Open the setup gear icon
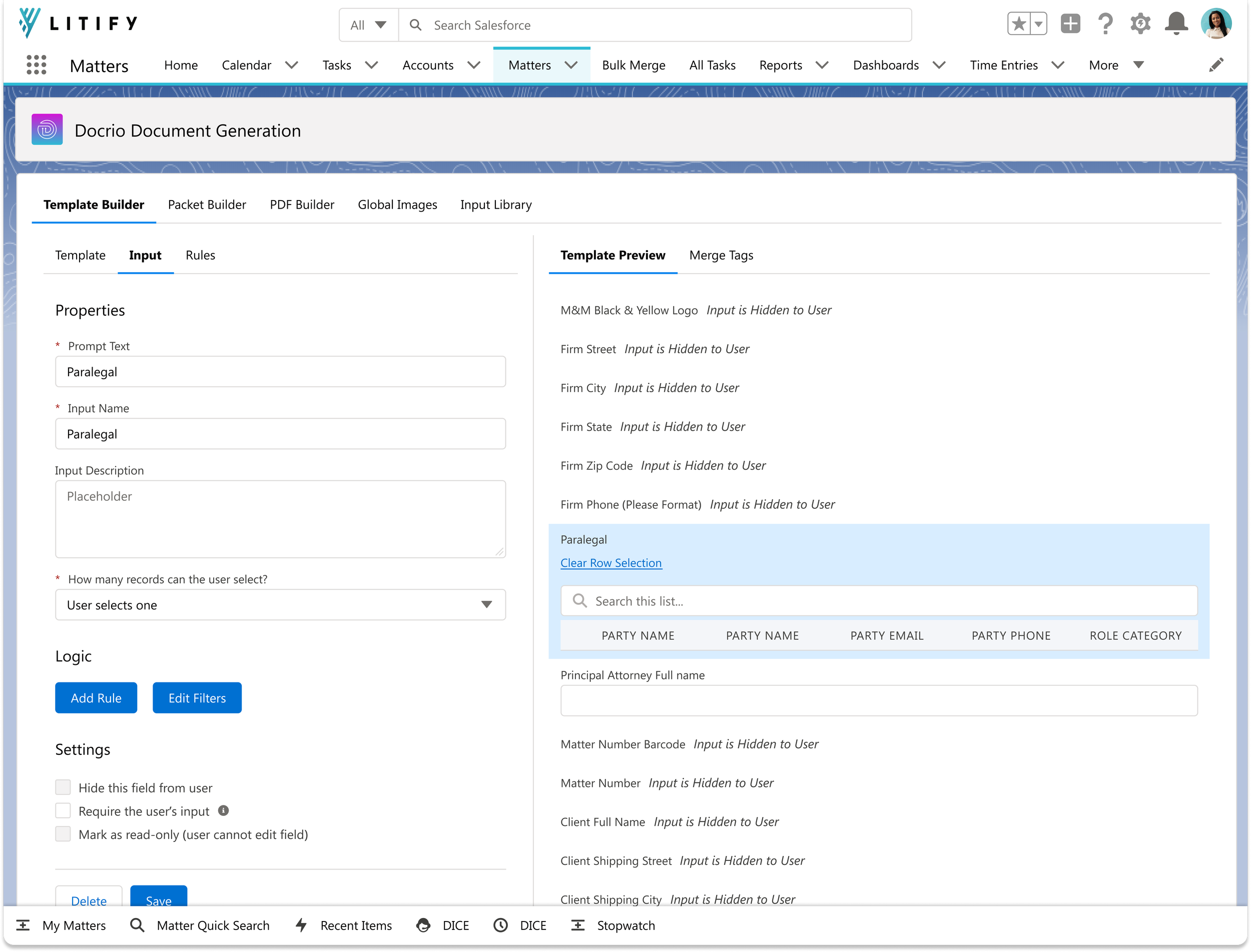 pos(1140,25)
